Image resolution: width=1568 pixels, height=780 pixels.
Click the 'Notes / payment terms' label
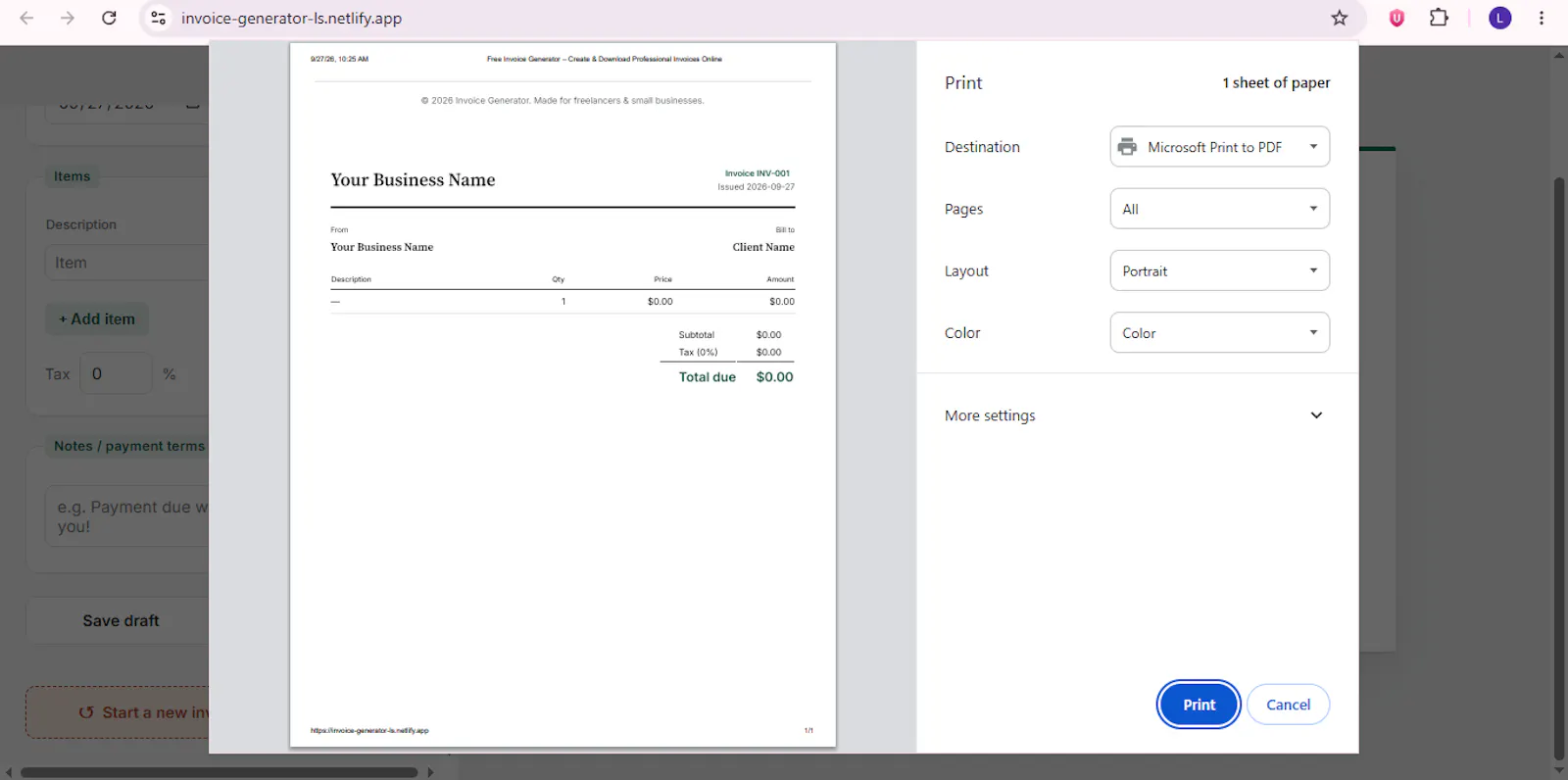[129, 446]
